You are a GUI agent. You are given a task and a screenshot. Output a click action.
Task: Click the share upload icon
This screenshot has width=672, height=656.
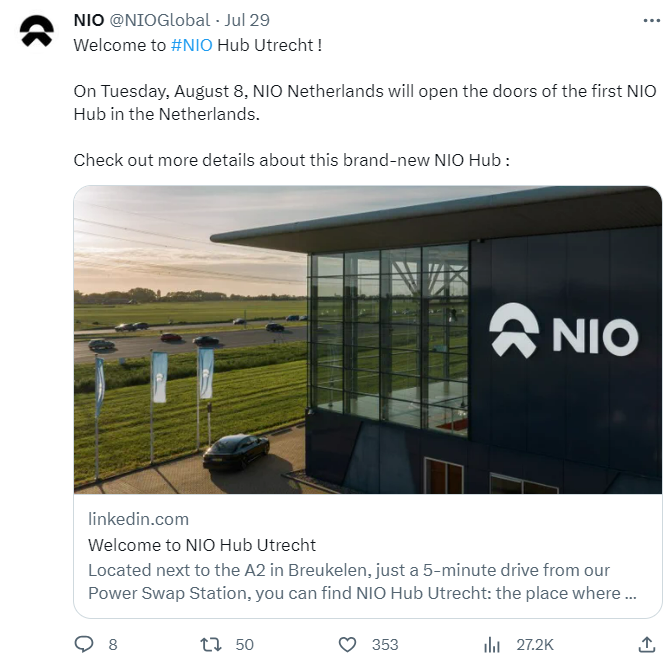pyautogui.click(x=646, y=643)
